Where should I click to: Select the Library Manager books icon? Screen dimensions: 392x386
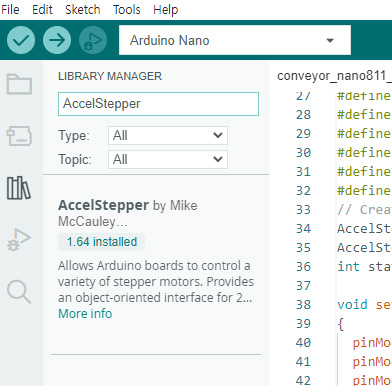pyautogui.click(x=19, y=188)
